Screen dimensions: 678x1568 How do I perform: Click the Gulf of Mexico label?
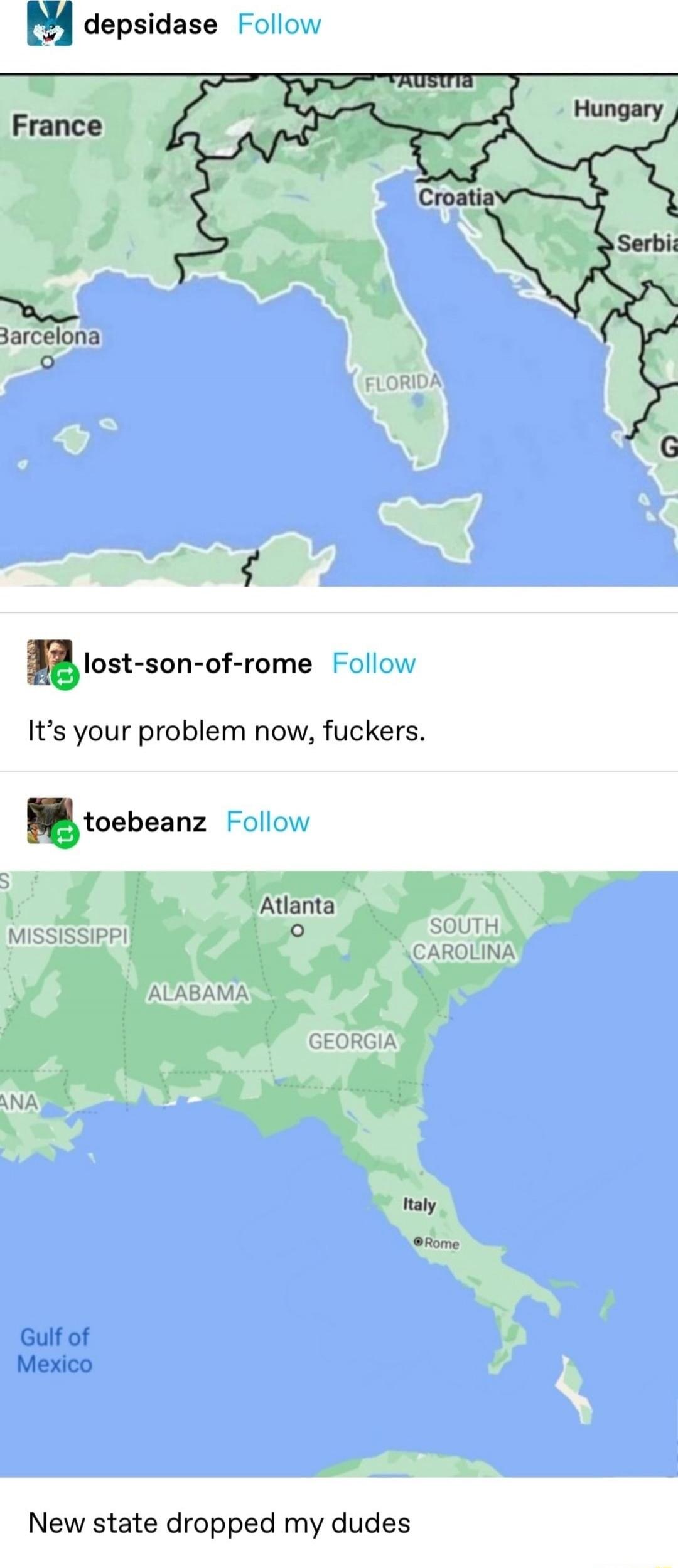[x=55, y=1350]
